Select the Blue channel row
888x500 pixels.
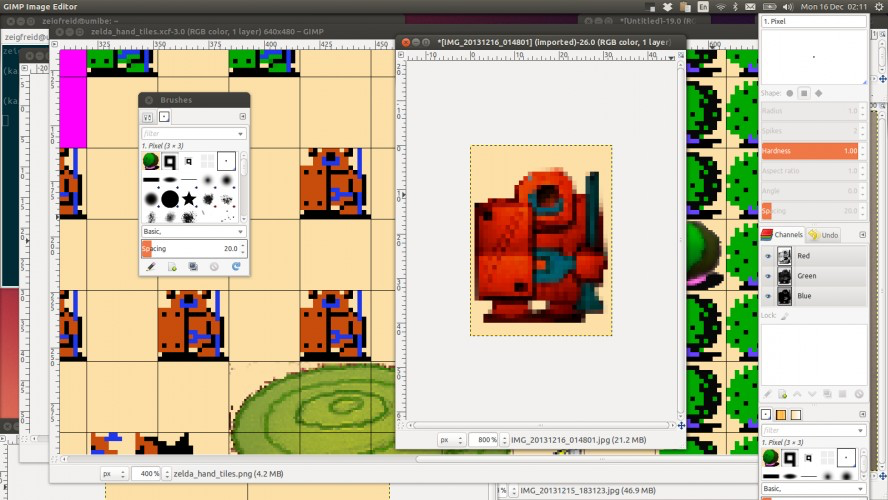[814, 296]
